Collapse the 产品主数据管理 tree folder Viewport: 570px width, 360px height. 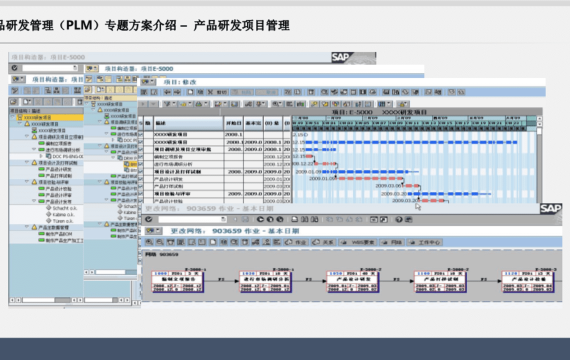tap(27, 227)
